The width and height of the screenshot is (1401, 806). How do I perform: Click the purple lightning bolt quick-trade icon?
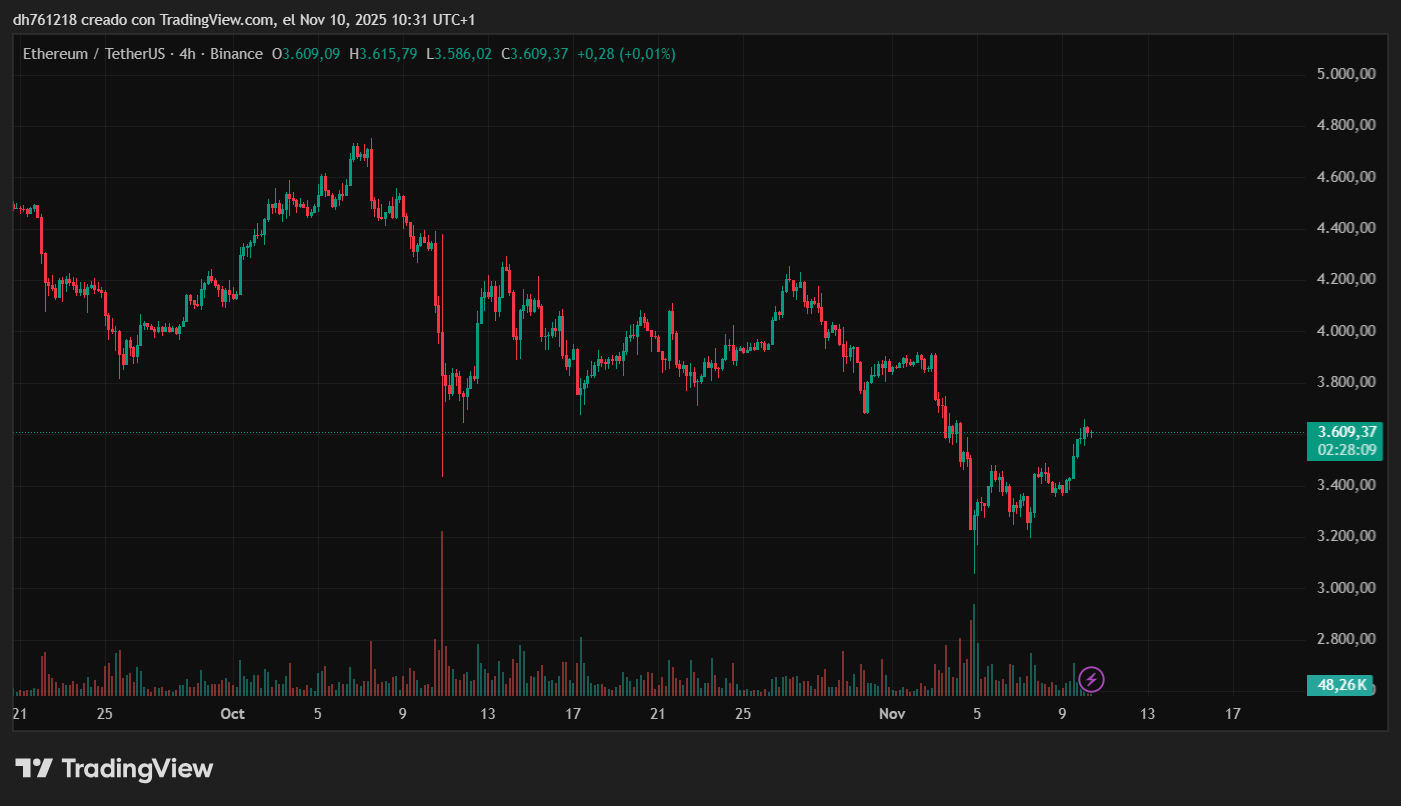[1091, 680]
